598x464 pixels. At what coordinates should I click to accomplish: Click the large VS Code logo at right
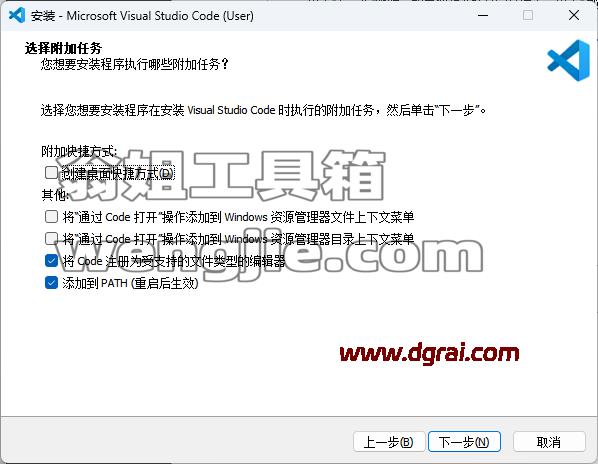(x=568, y=60)
